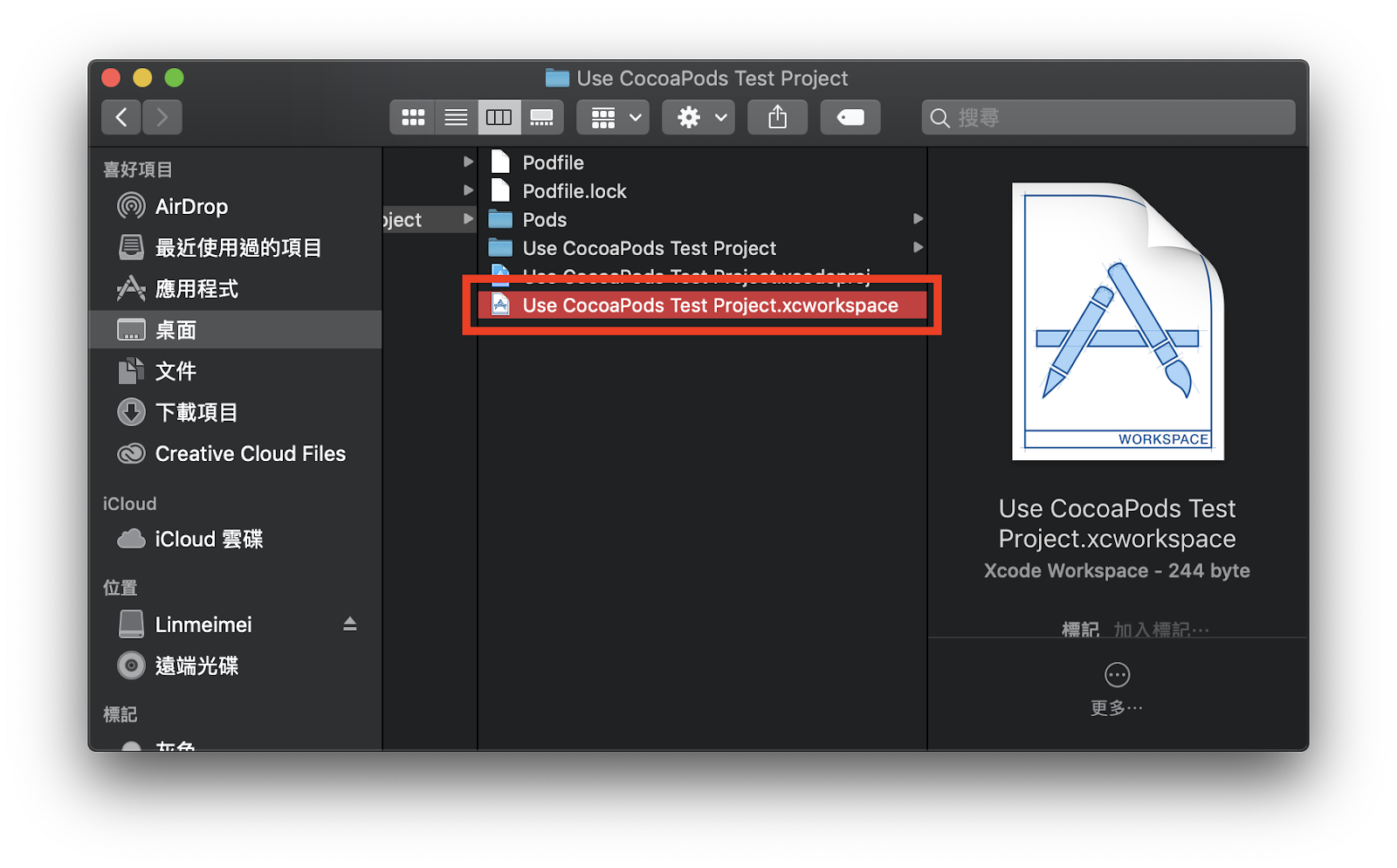Close the Finder window with red button

coord(111,78)
